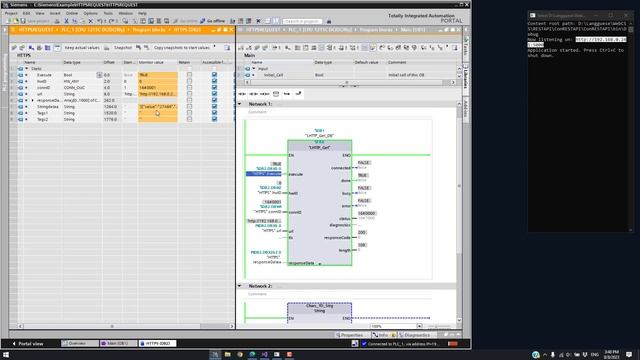Screen dimensions: 640x360
Task: Uncheck Accessible checkbox for Execute row
Action: (214, 75)
